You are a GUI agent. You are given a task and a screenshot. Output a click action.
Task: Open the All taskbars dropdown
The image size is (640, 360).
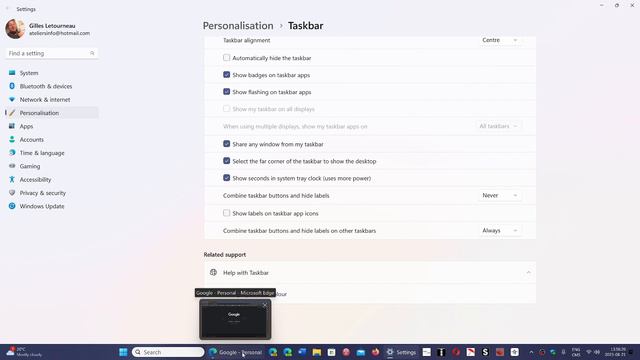point(498,126)
